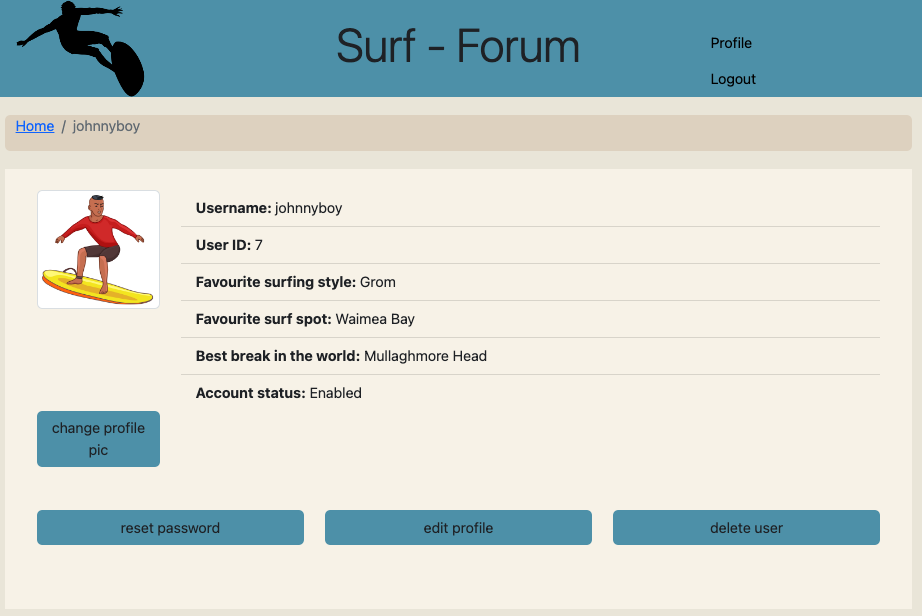The height and width of the screenshot is (616, 922).
Task: Select the Favourite surfing style Grom row
Action: coord(537,282)
